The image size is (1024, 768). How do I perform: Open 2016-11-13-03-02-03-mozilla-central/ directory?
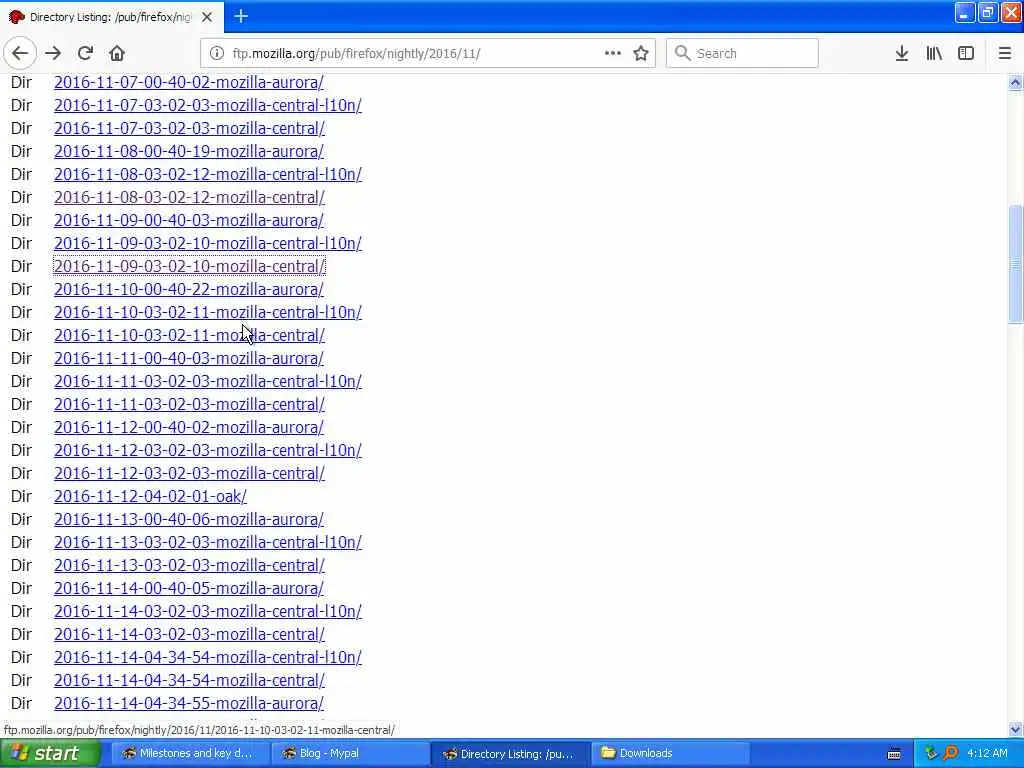189,565
